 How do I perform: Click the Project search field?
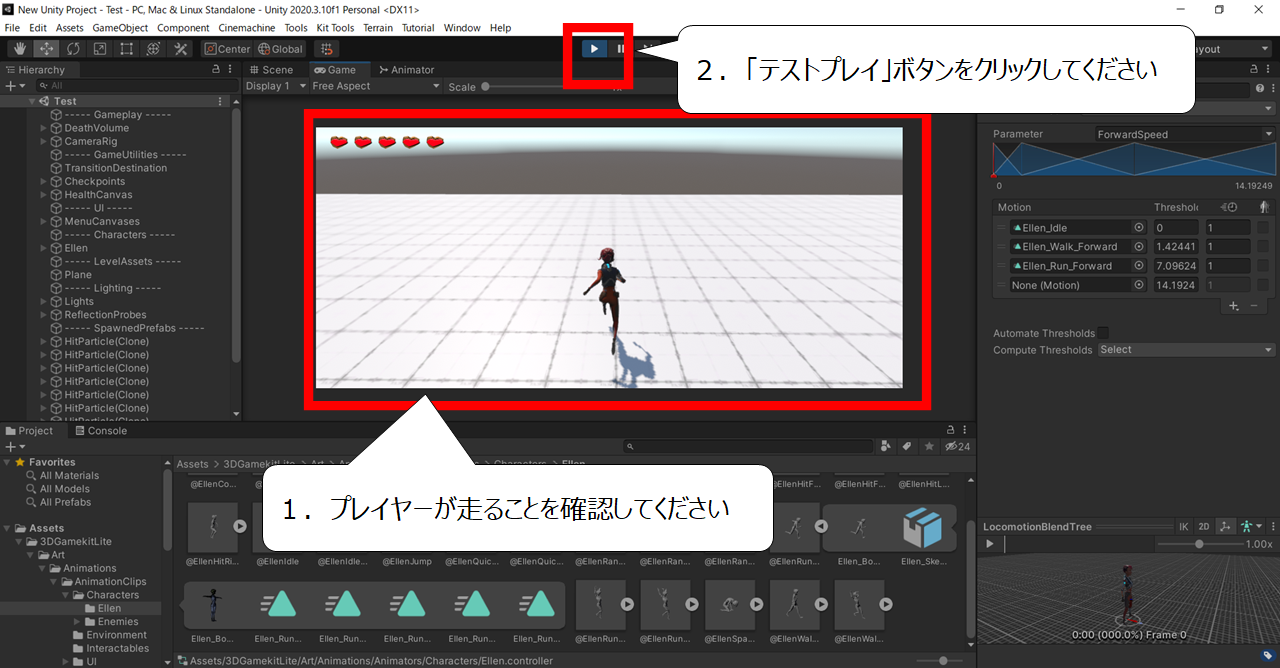point(748,447)
